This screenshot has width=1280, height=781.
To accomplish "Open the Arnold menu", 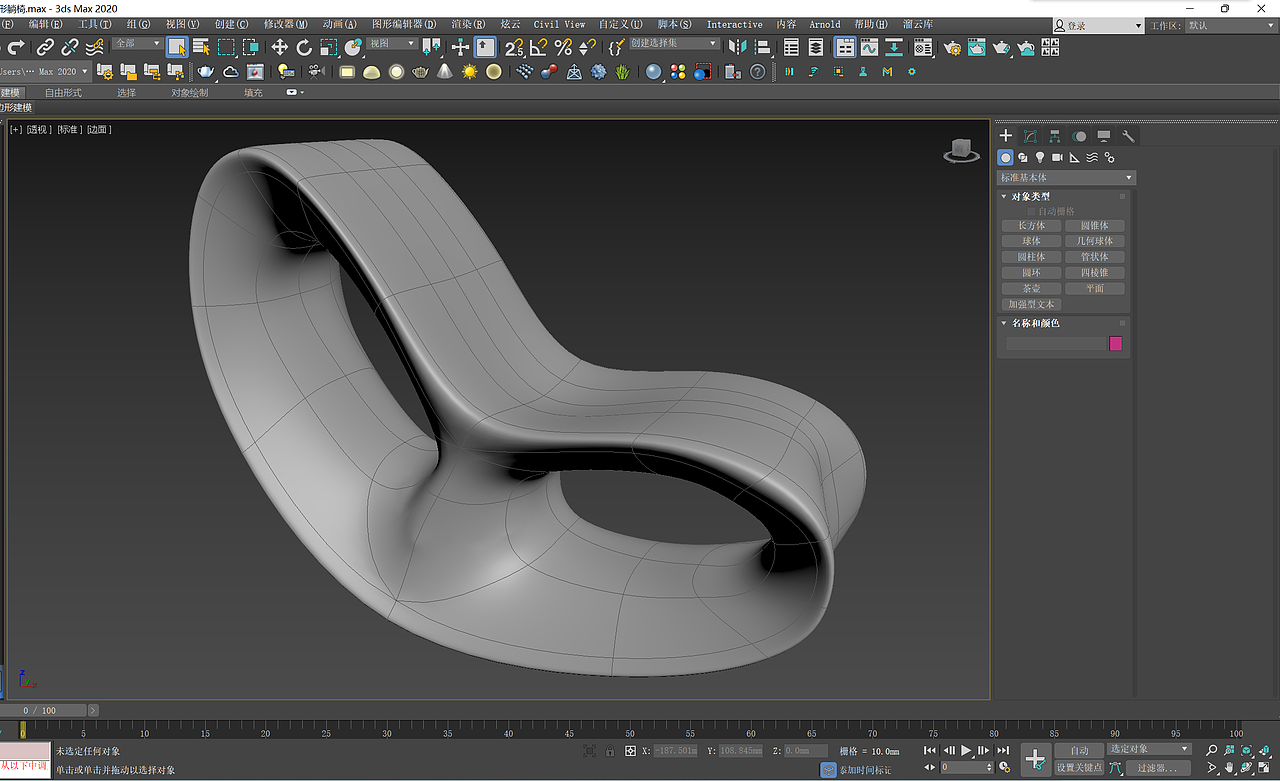I will [825, 24].
